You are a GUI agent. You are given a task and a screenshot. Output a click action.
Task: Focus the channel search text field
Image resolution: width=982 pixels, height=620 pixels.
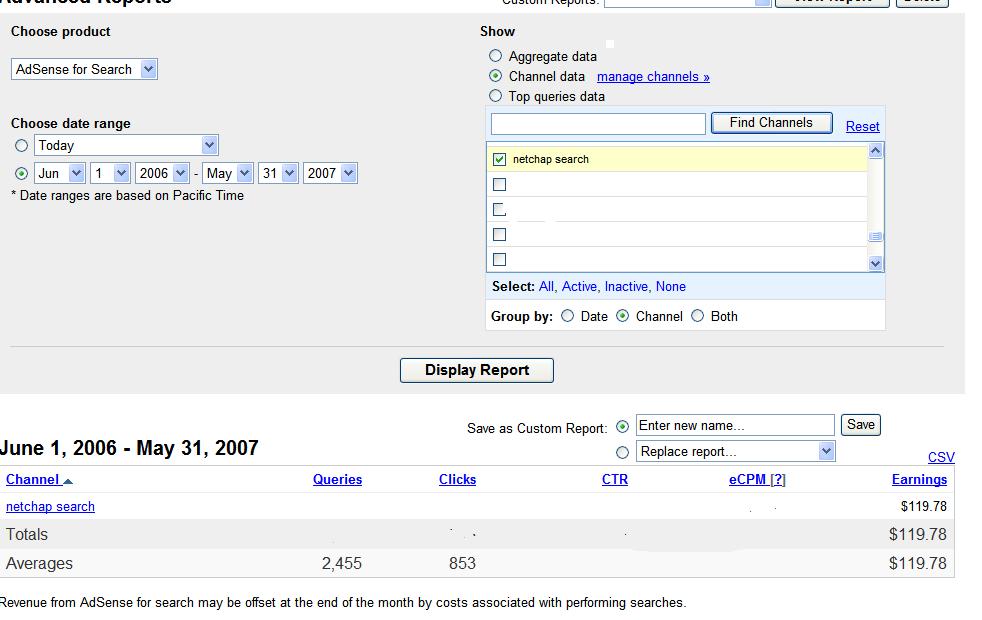(x=598, y=123)
